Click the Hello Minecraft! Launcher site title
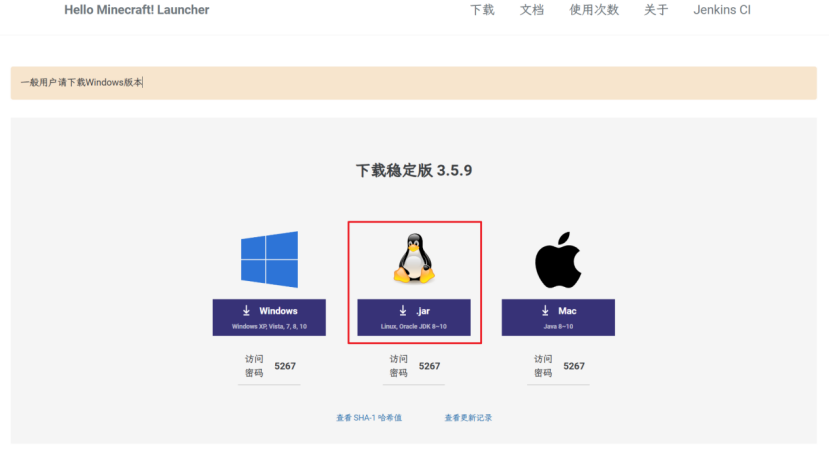 [x=137, y=10]
